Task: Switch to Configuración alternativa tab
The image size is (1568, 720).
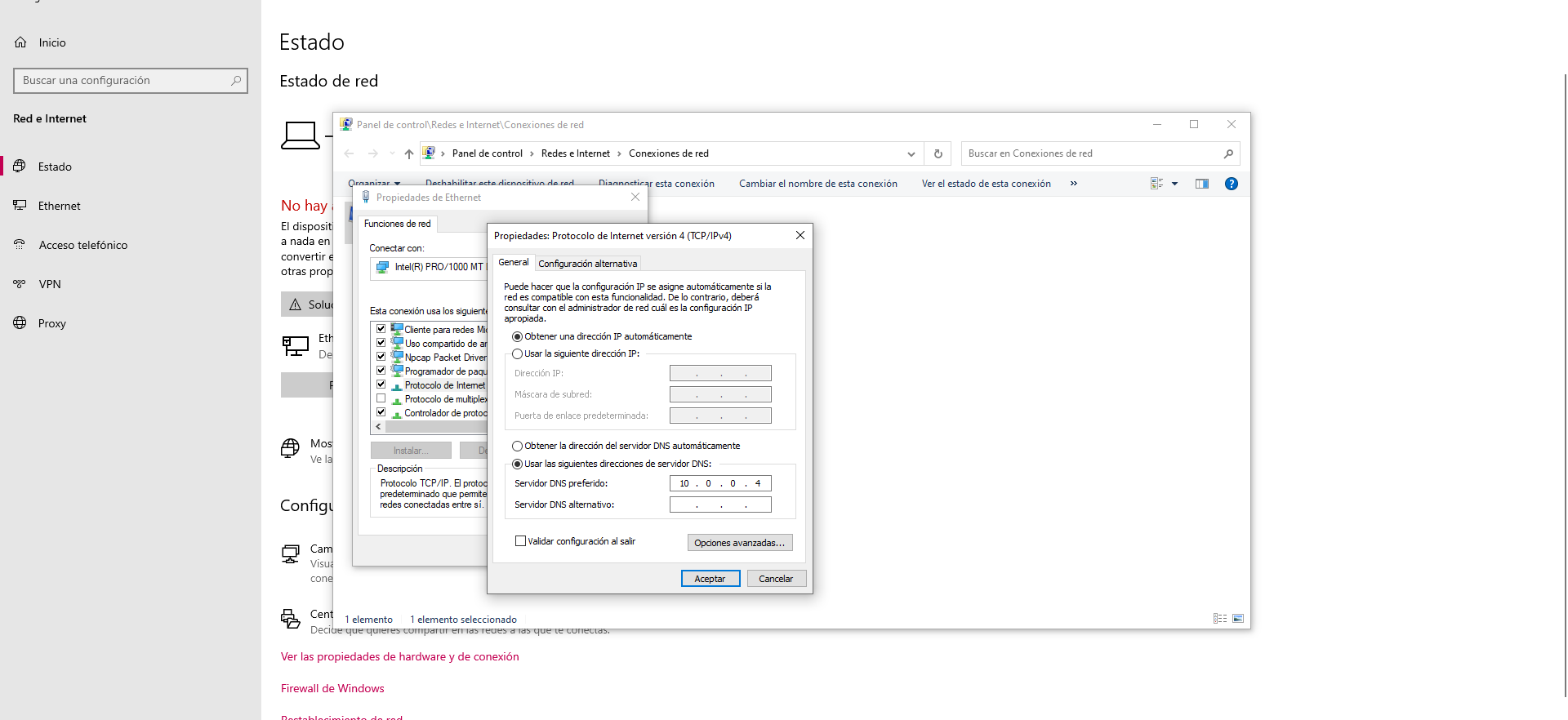Action: [x=587, y=264]
